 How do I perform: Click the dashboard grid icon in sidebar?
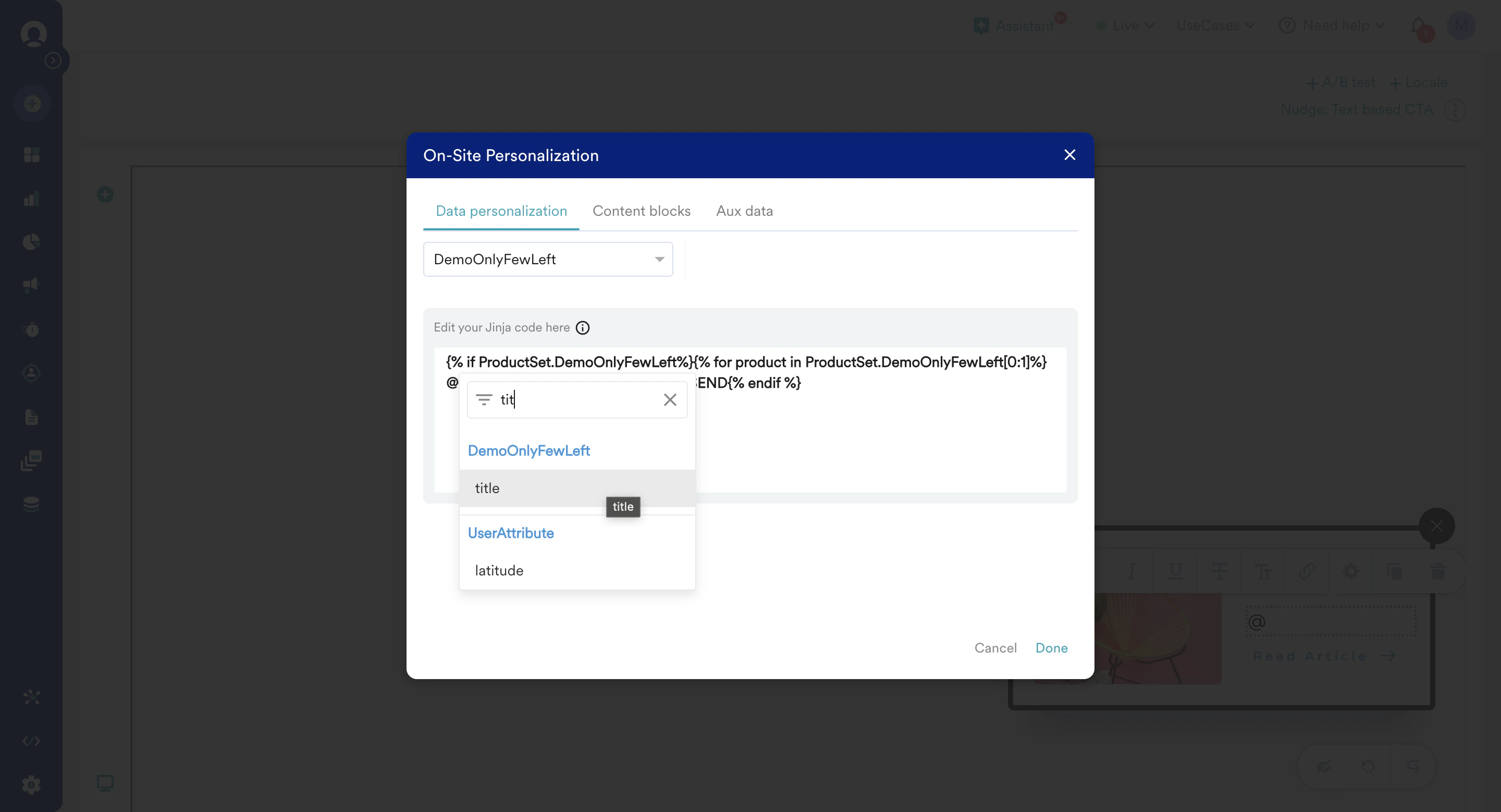[31, 154]
